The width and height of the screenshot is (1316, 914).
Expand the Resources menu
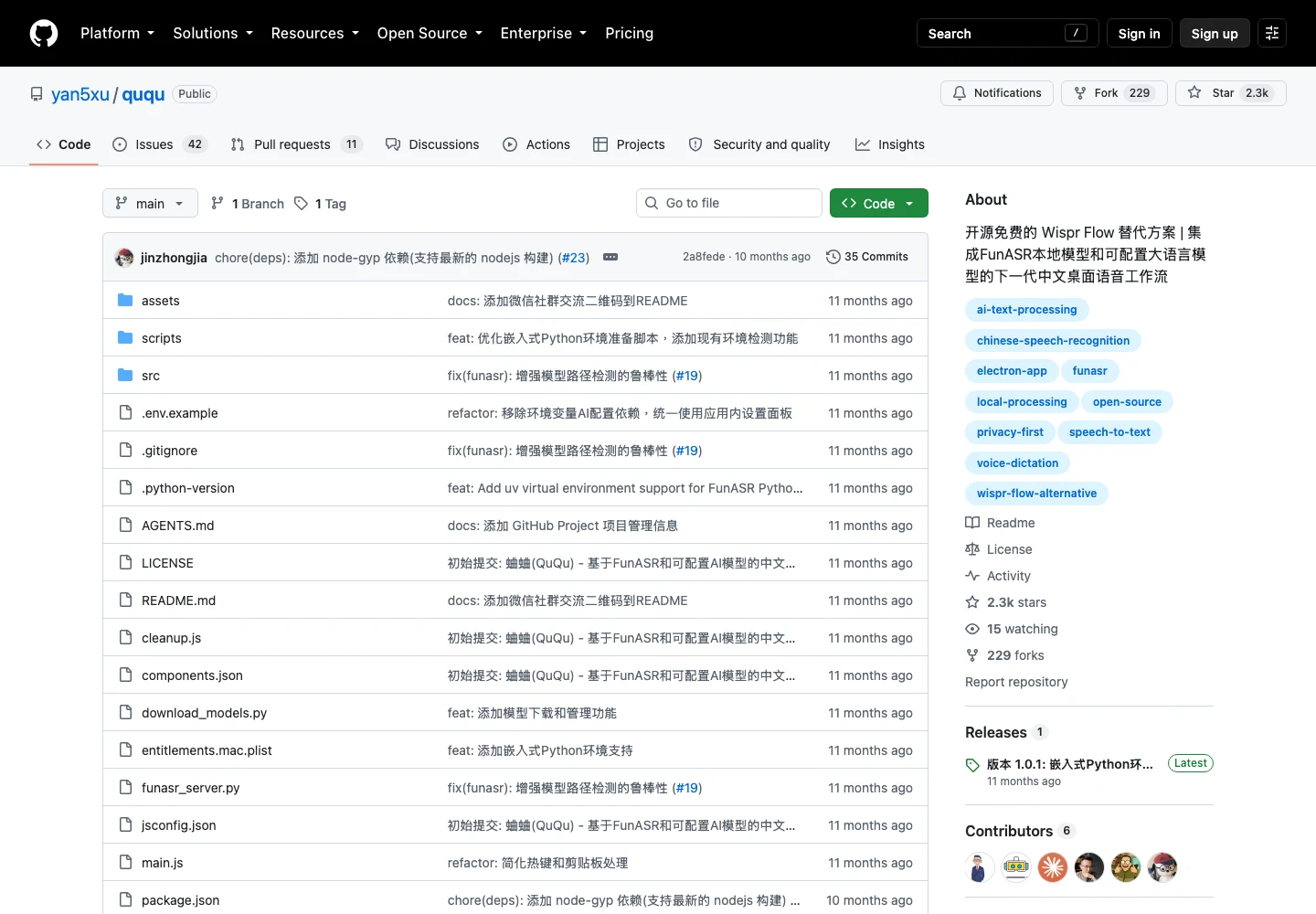tap(314, 33)
